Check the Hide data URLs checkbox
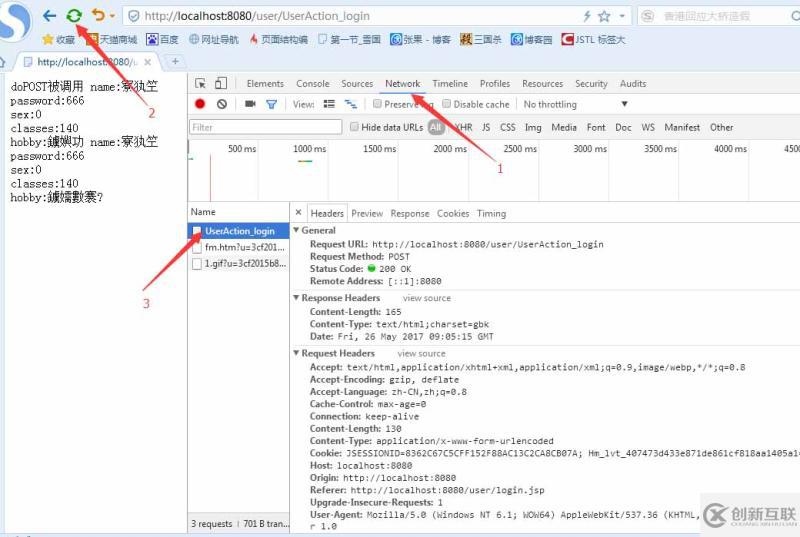This screenshot has width=800, height=537. click(354, 126)
